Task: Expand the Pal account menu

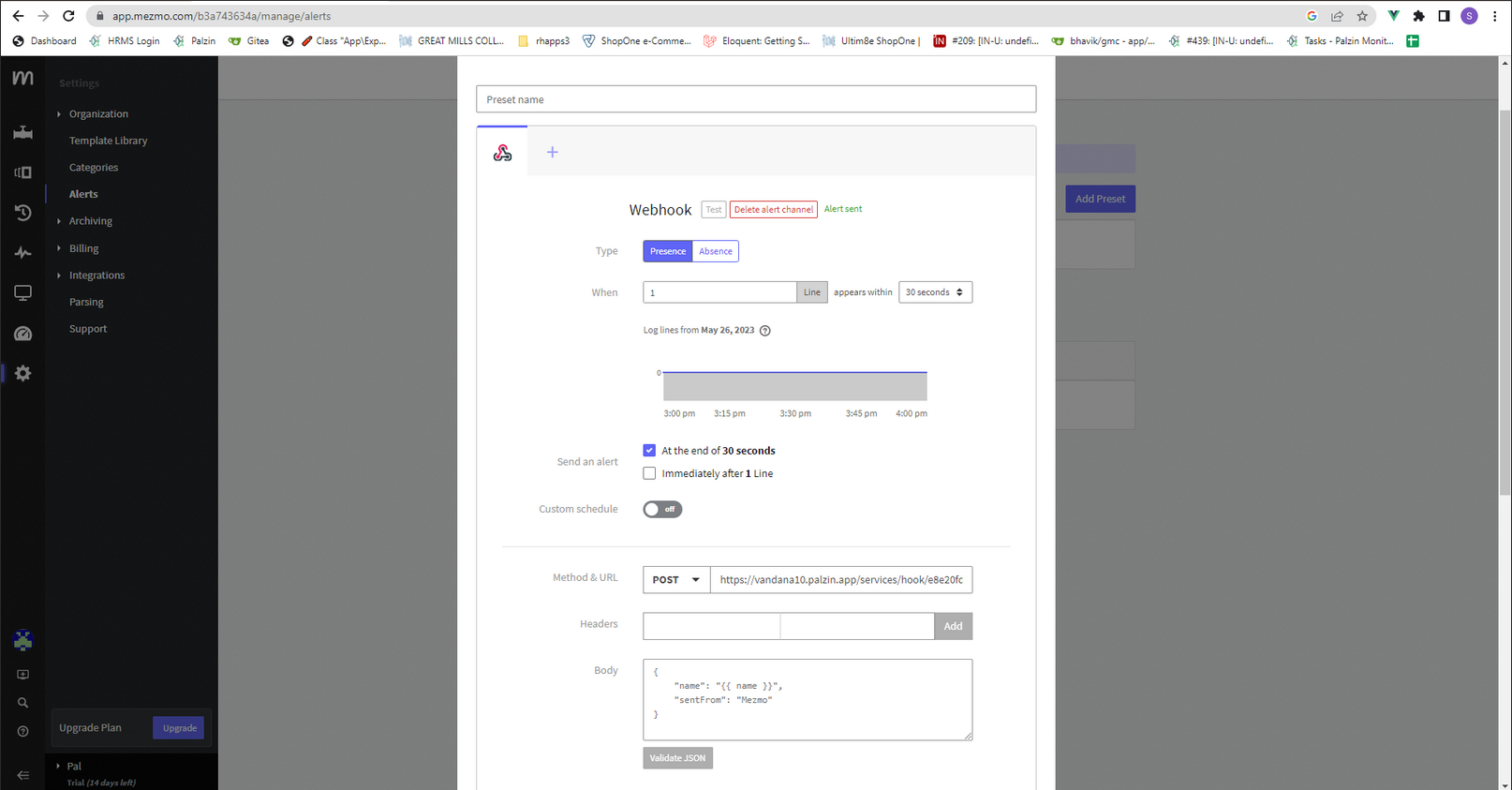Action: [74, 767]
